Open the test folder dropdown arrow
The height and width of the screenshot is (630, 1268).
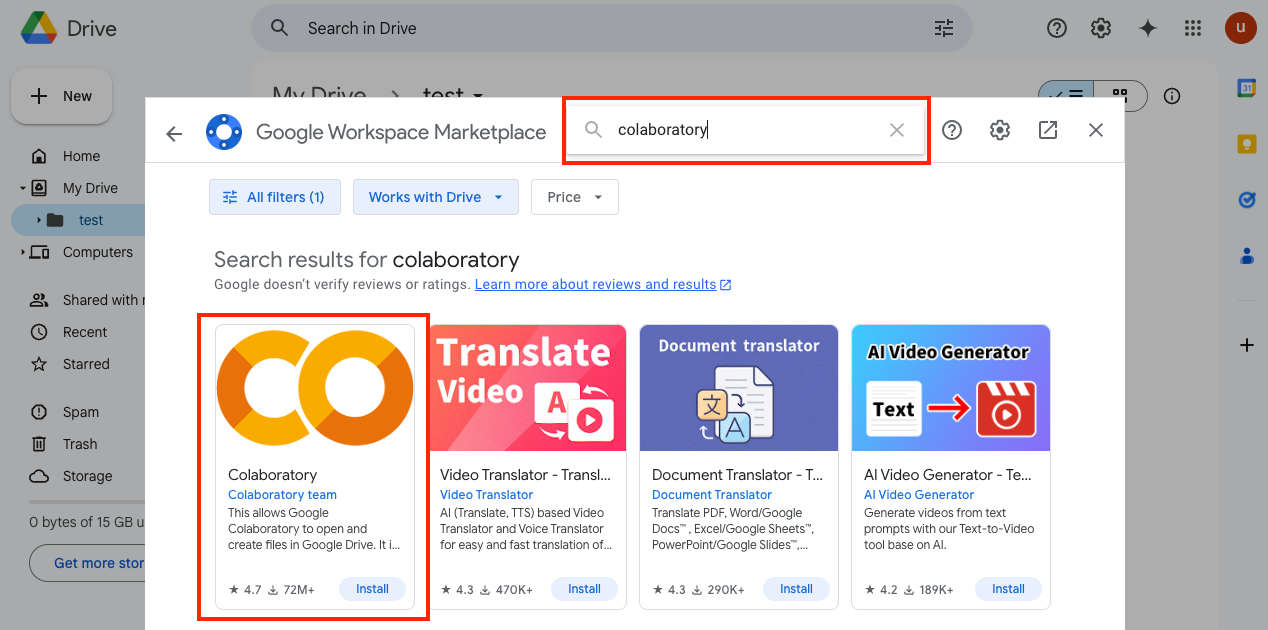(x=478, y=96)
